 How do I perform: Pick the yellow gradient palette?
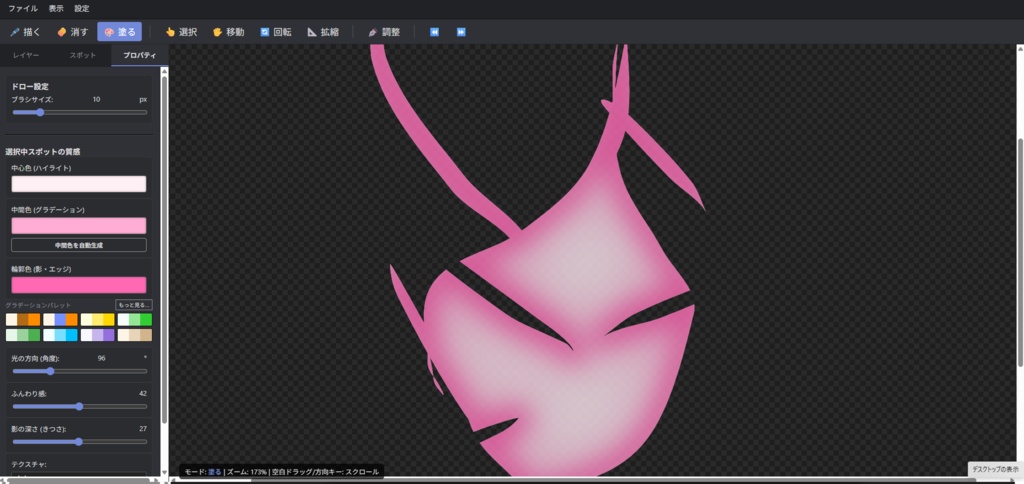(x=97, y=319)
